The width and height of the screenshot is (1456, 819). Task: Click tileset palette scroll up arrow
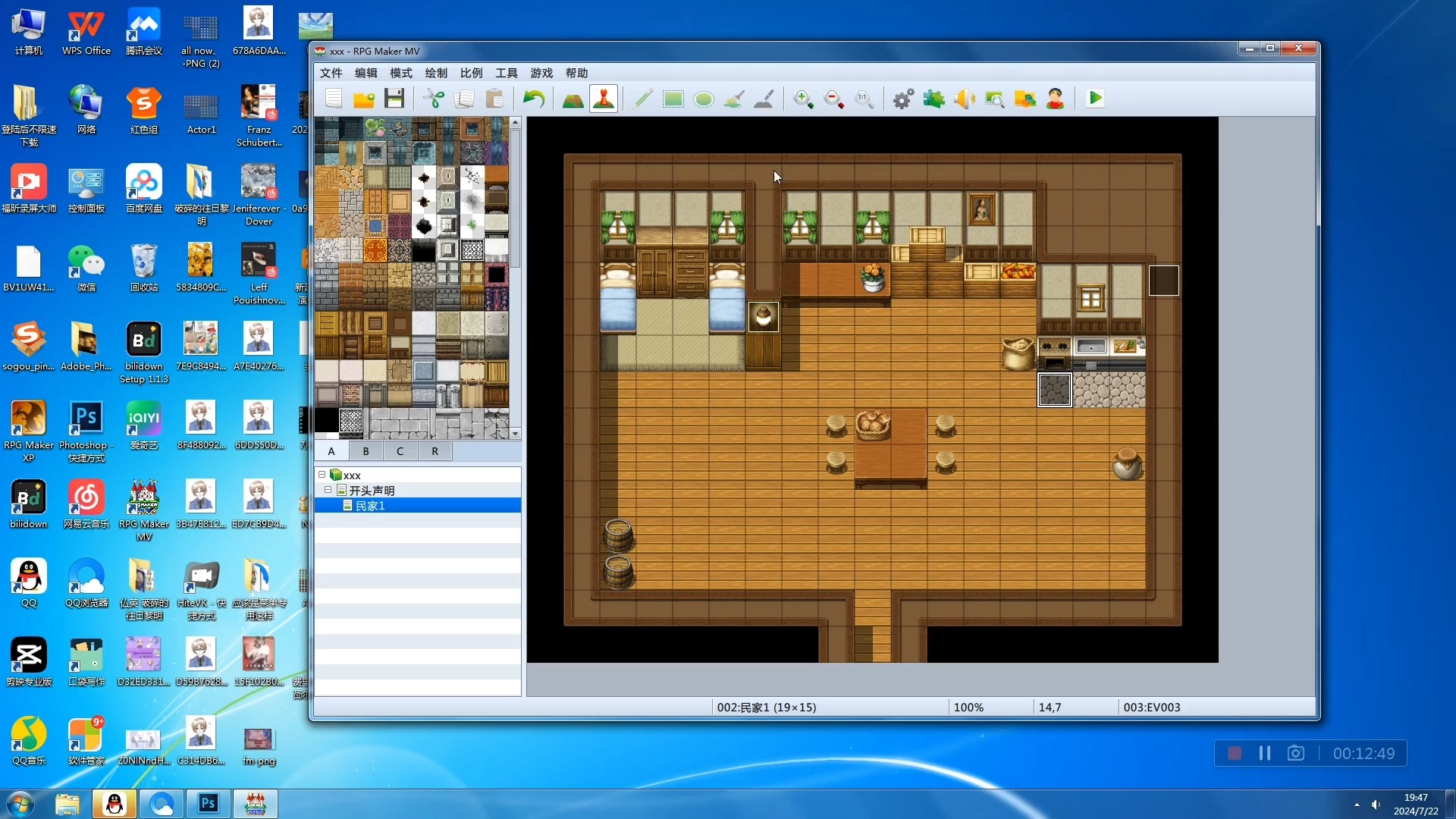pos(516,122)
